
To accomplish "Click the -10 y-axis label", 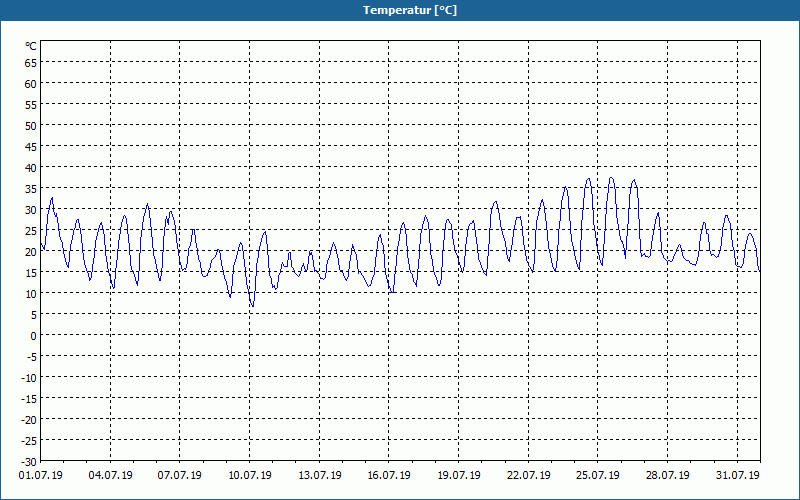I will tap(29, 378).
